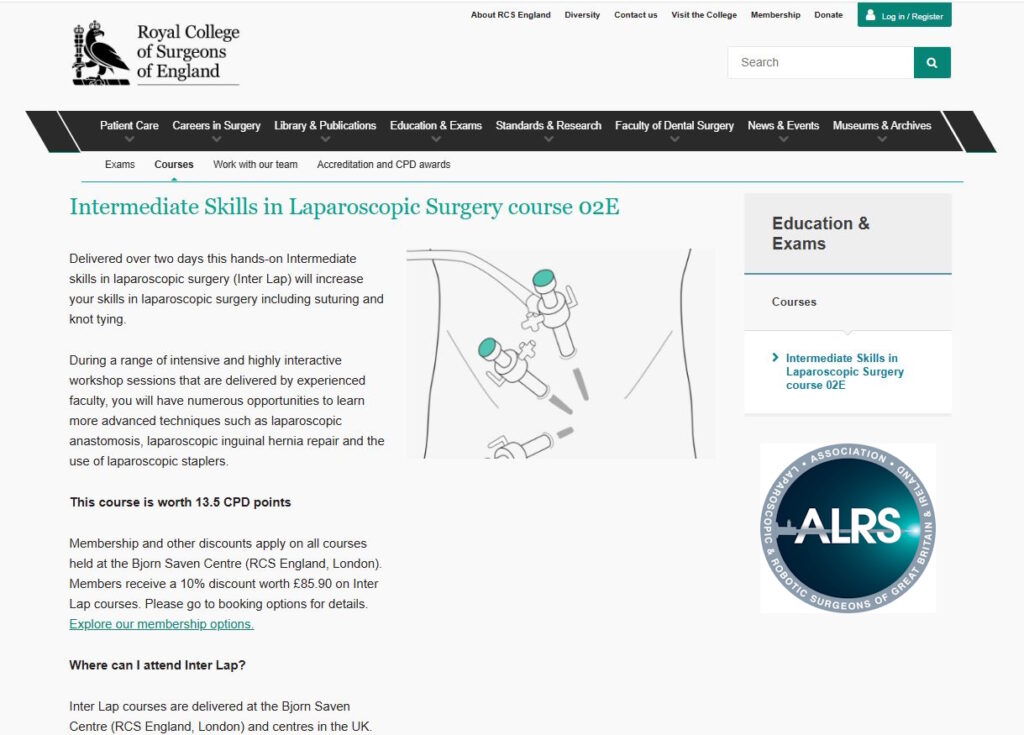Click the magnifying glass search button
This screenshot has height=735, width=1024.
click(x=931, y=62)
